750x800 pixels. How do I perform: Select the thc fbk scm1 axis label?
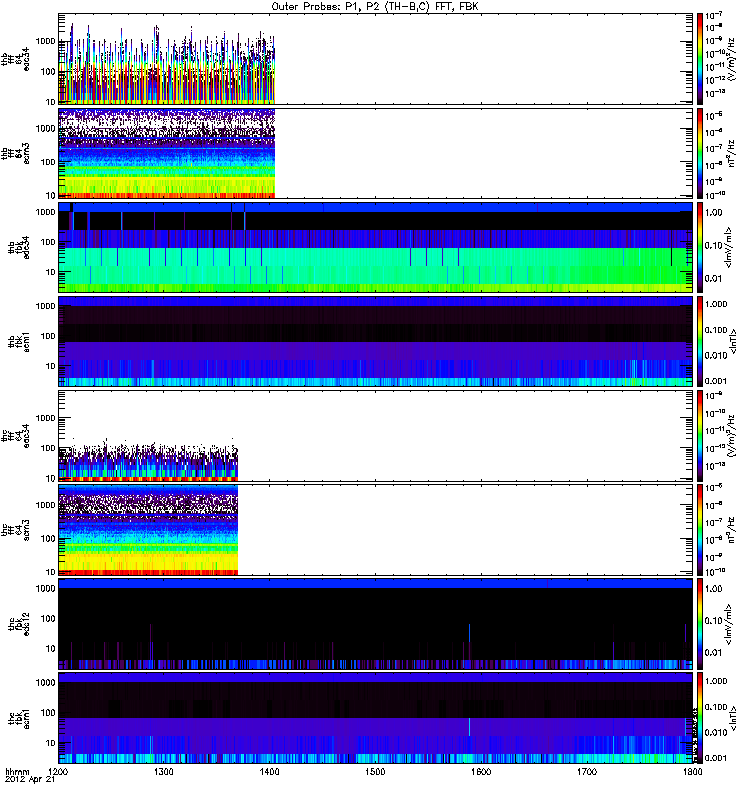pos(18,718)
